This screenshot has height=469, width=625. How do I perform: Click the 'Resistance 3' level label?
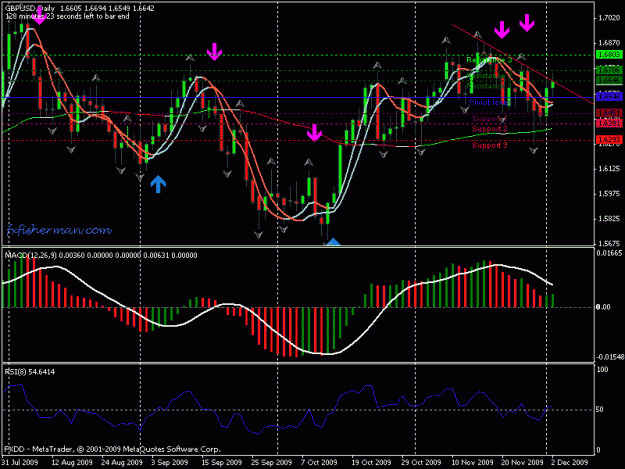489,60
